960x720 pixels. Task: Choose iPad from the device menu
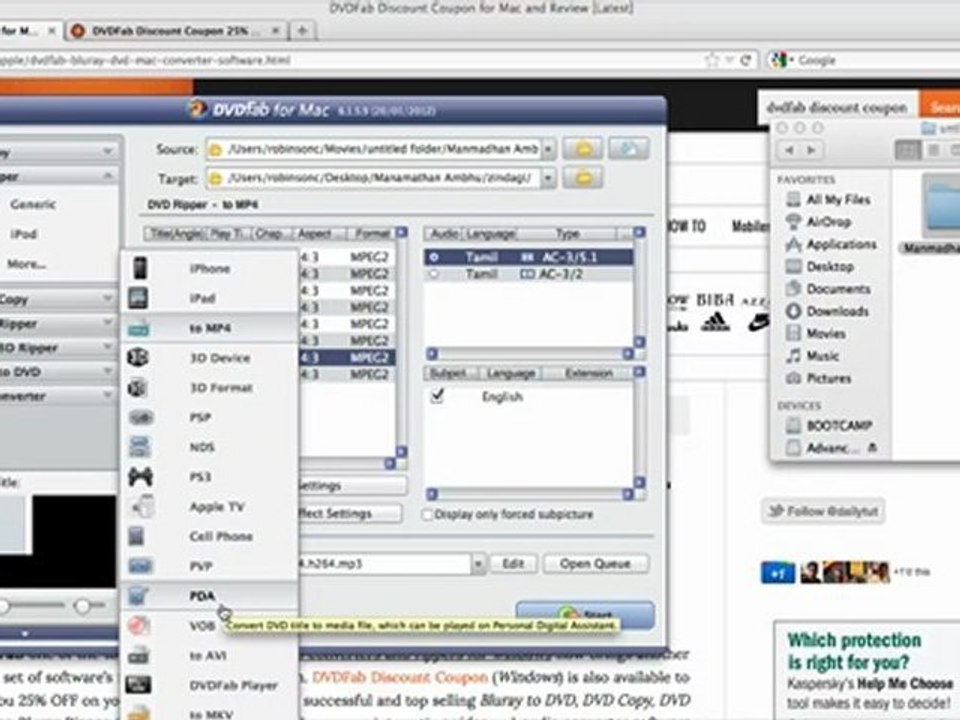tap(202, 298)
